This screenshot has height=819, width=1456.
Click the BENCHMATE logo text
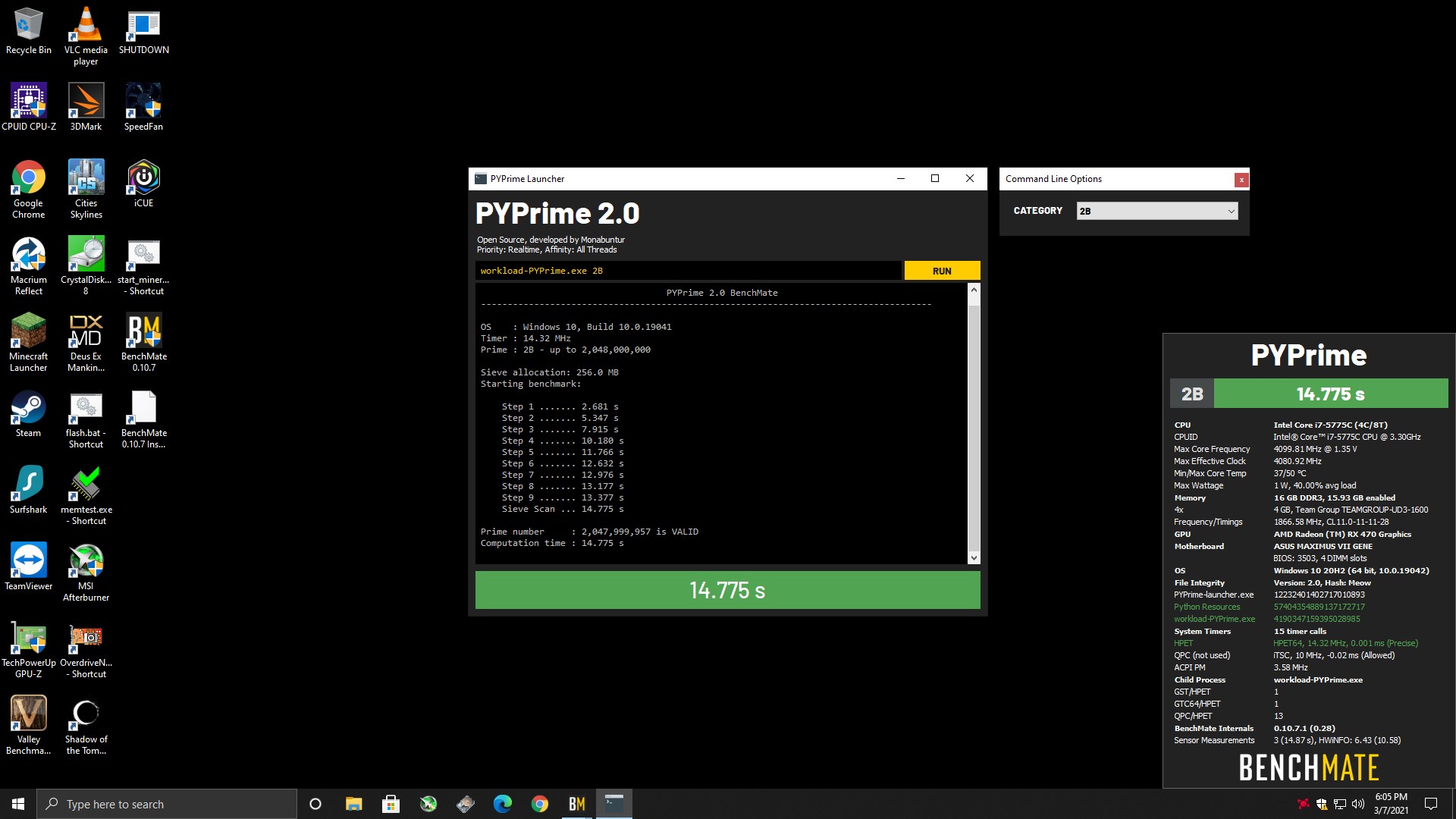(x=1309, y=767)
